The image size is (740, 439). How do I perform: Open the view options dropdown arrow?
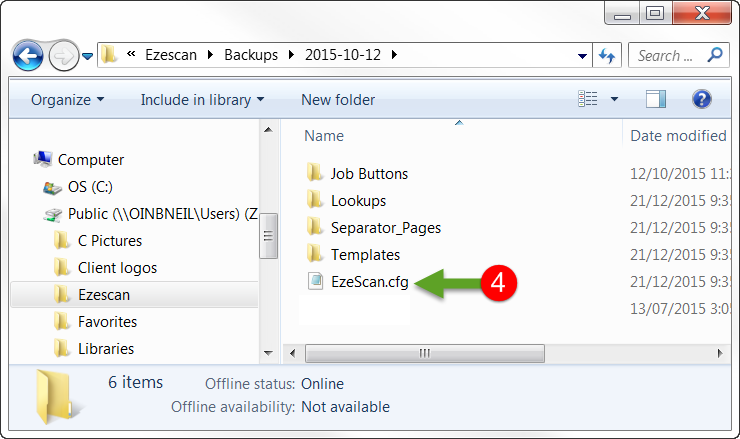[x=614, y=99]
